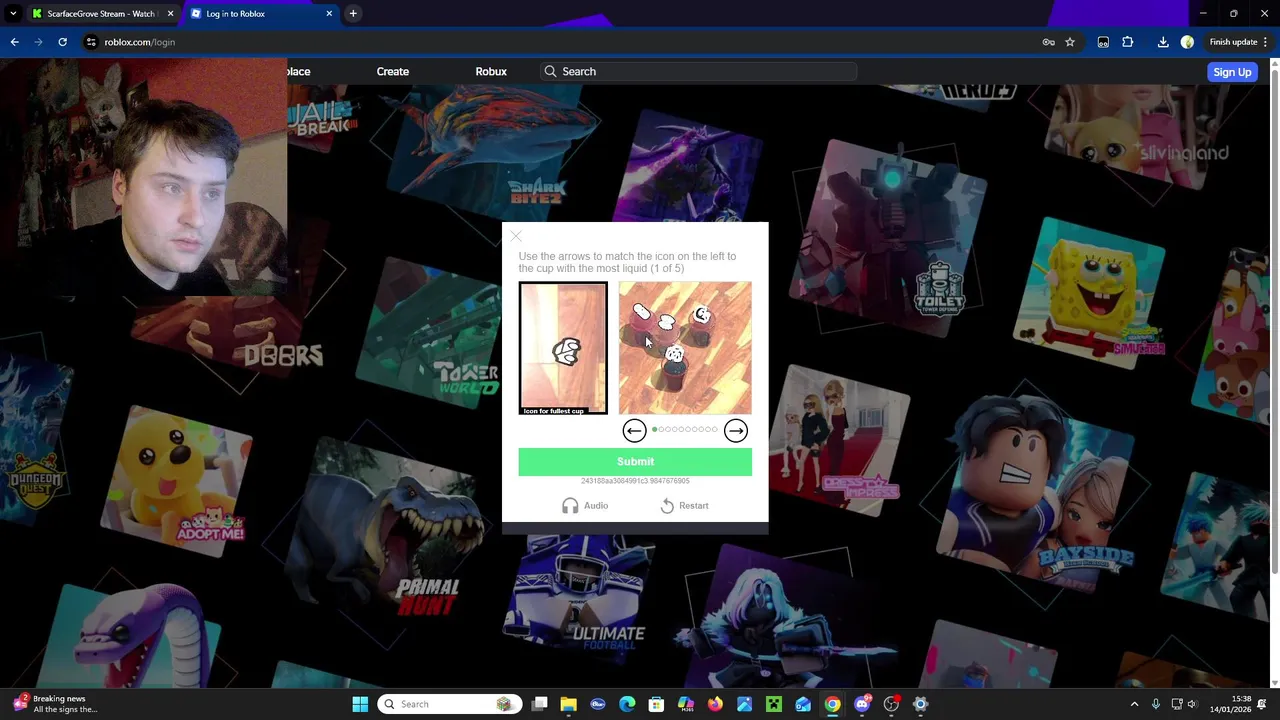Go back in browser history

pyautogui.click(x=14, y=42)
